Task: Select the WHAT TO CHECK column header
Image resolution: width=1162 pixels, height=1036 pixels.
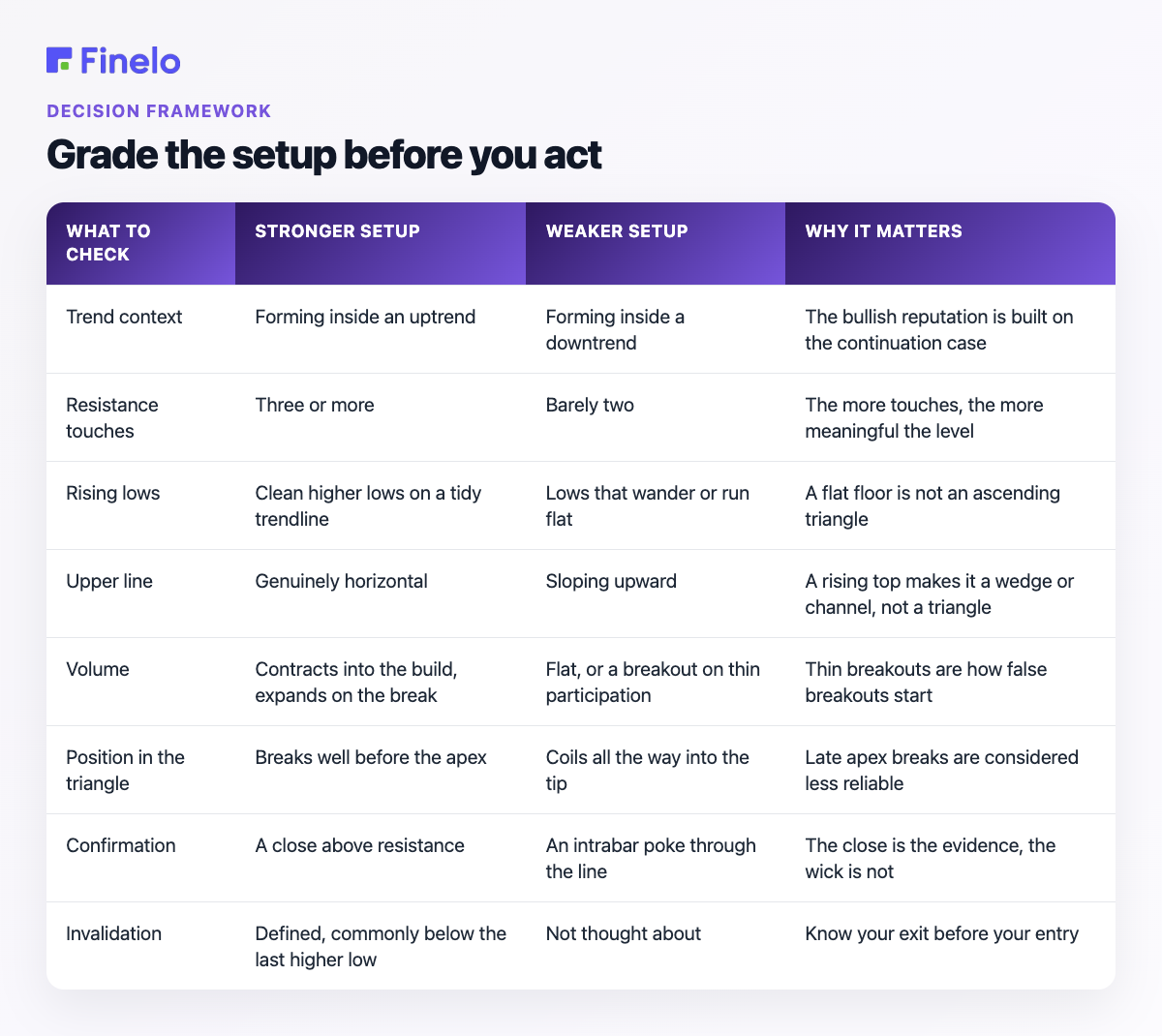Action: 108,243
